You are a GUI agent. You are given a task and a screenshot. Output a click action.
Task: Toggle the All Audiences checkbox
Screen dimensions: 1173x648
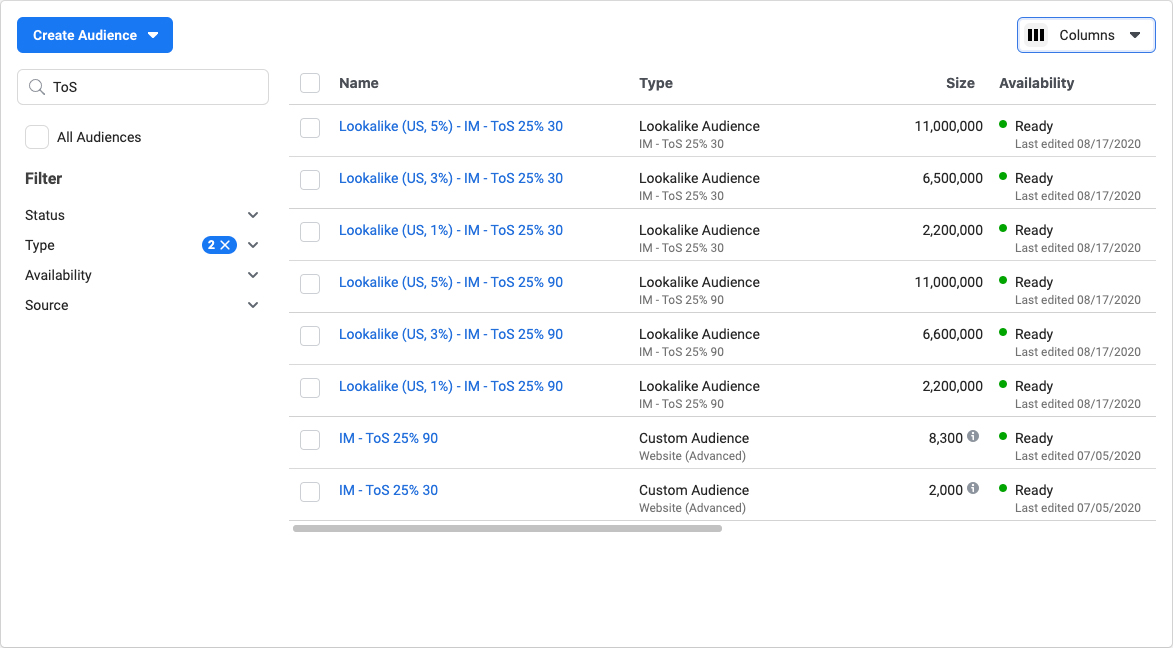(37, 137)
